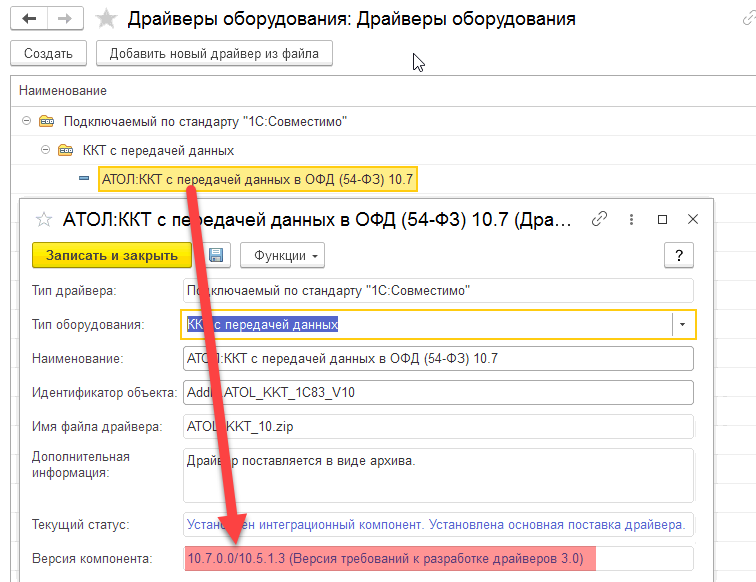Add main window to favorites with star

106,19
